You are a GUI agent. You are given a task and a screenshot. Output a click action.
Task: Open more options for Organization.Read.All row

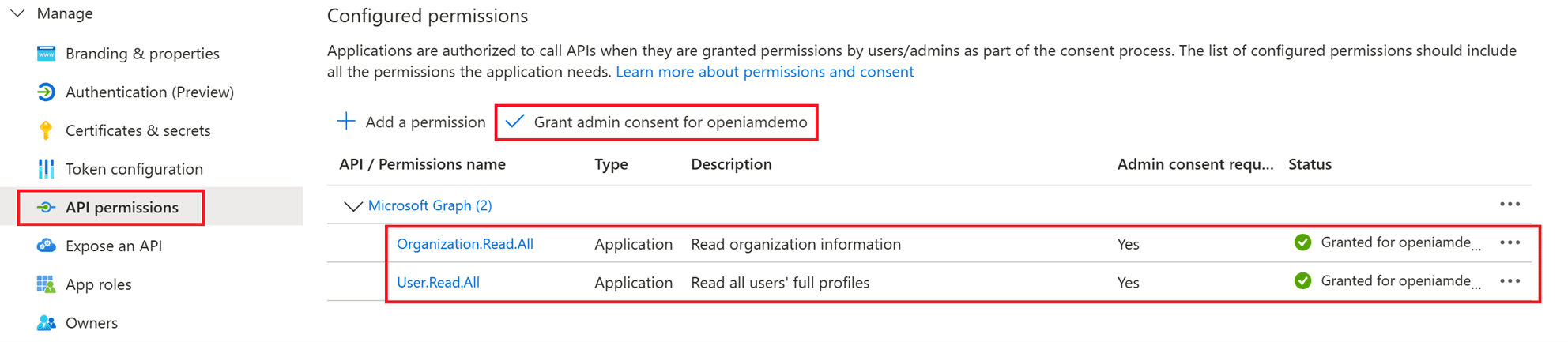(x=1510, y=243)
